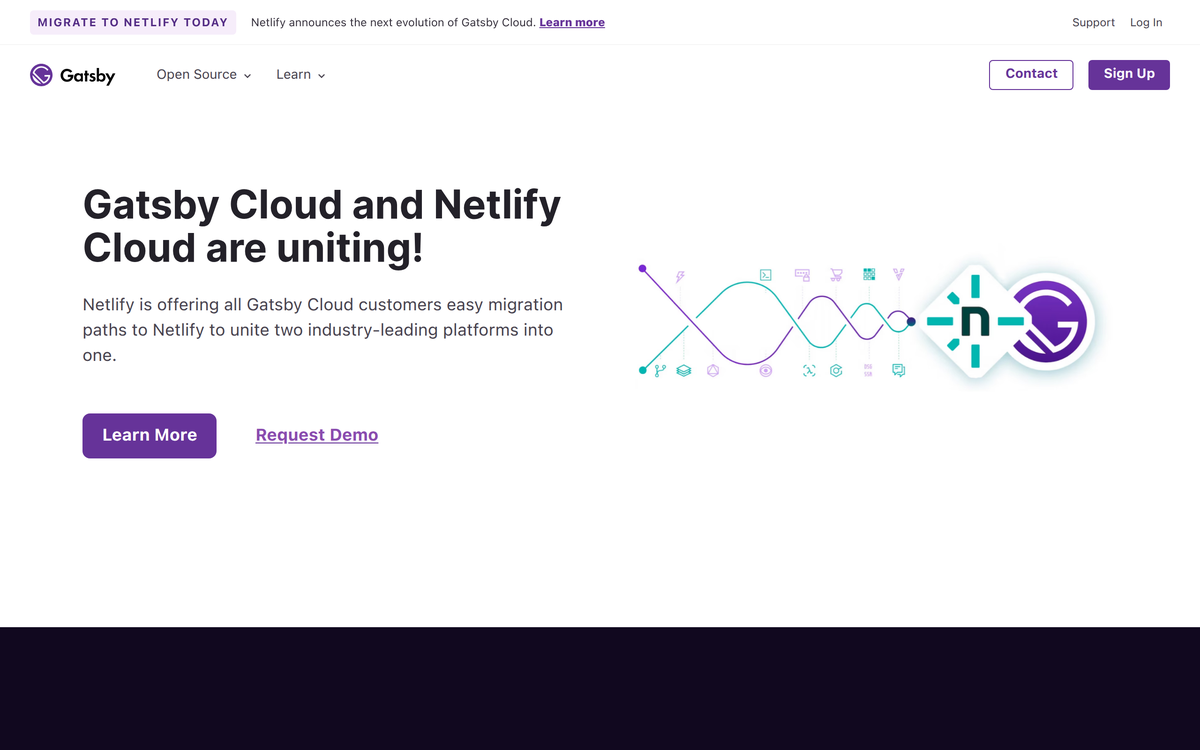
Task: Open the Support link
Action: coord(1093,22)
